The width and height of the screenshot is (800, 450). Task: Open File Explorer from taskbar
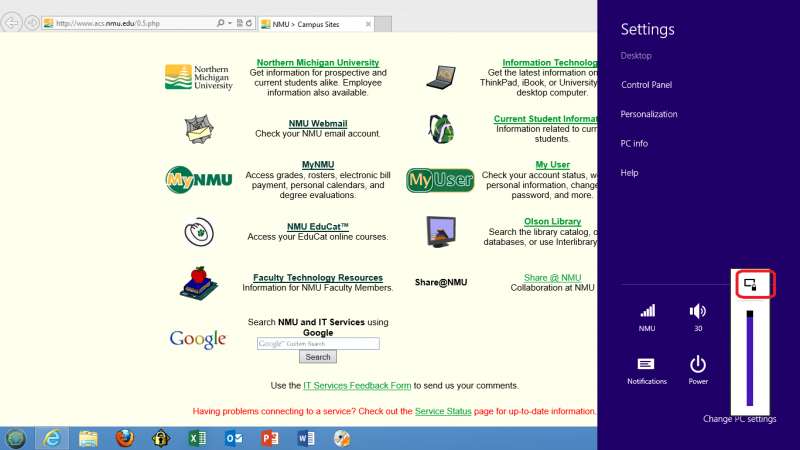[x=88, y=438]
